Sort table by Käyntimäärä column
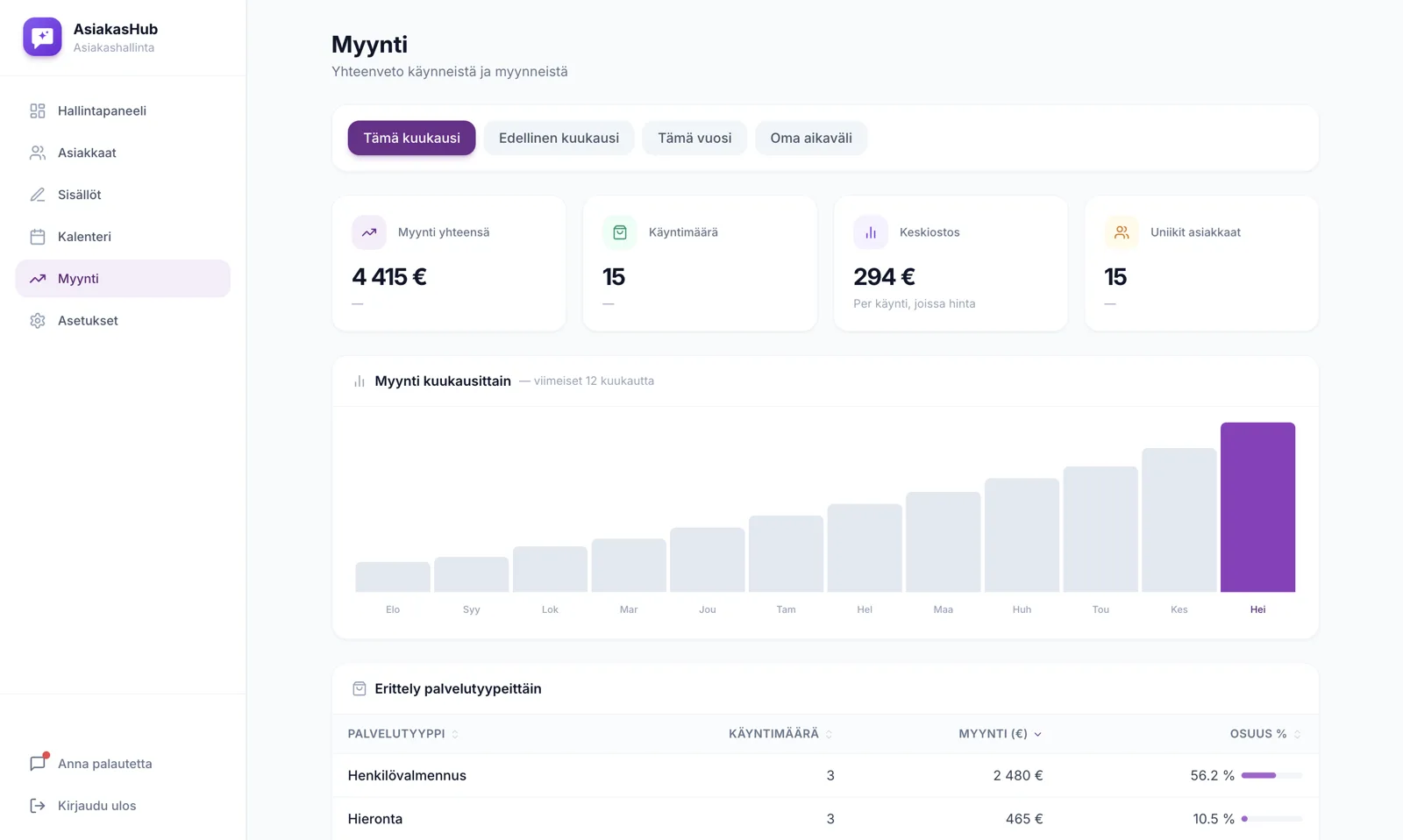This screenshot has height=840, width=1403. (x=781, y=734)
